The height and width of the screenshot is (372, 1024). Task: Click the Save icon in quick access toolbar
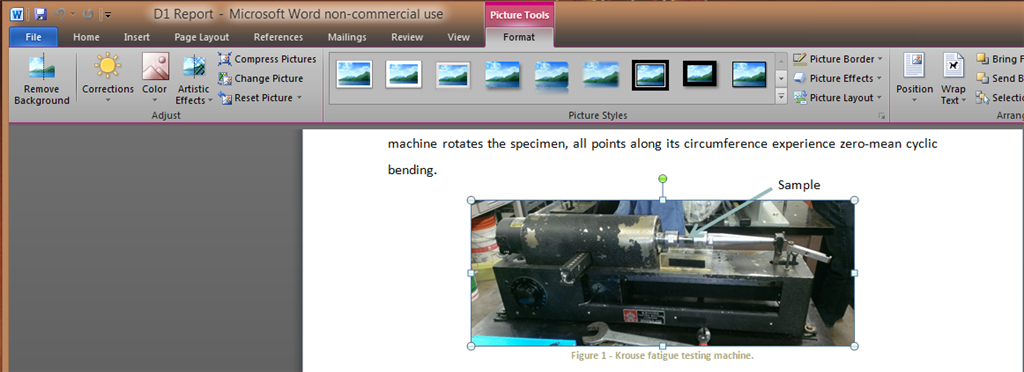point(40,14)
